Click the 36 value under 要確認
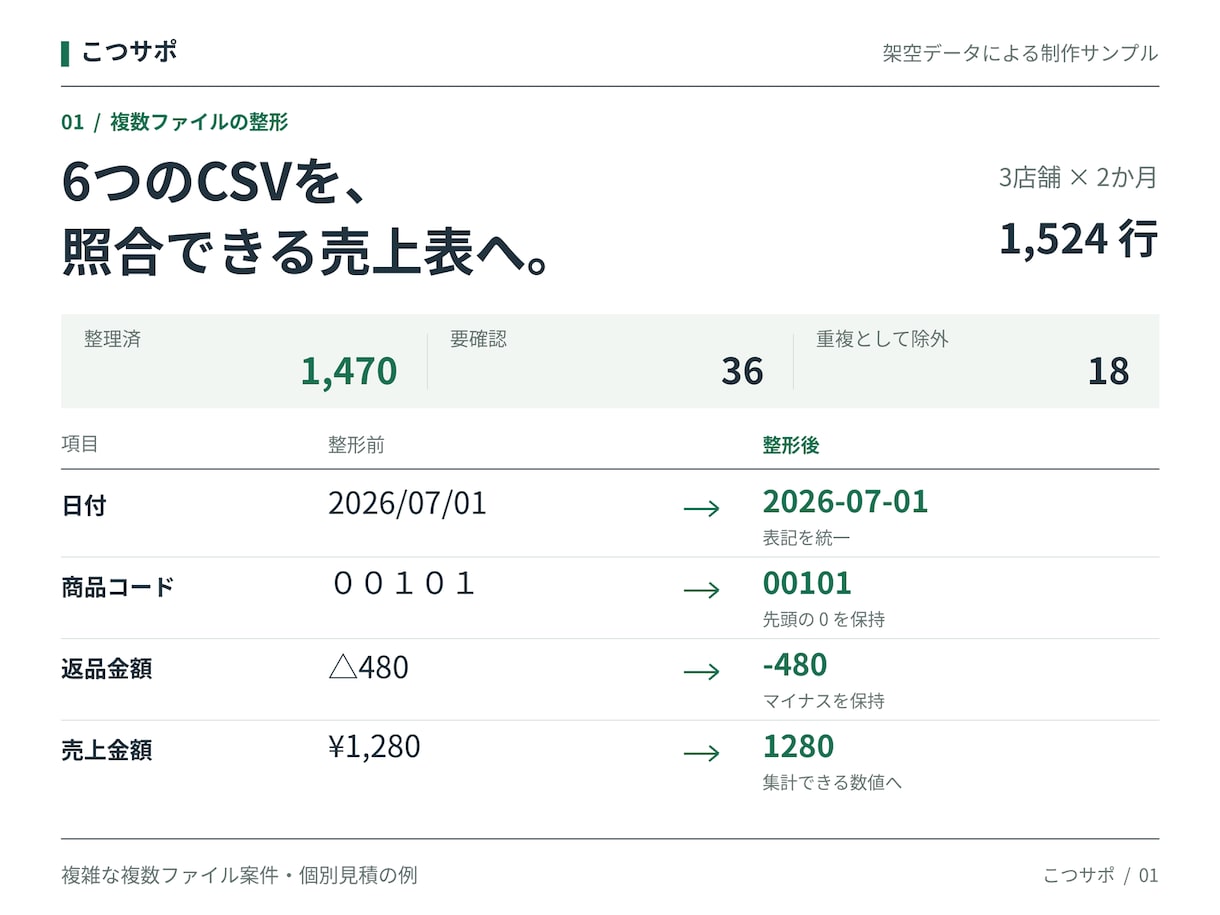 pos(742,371)
